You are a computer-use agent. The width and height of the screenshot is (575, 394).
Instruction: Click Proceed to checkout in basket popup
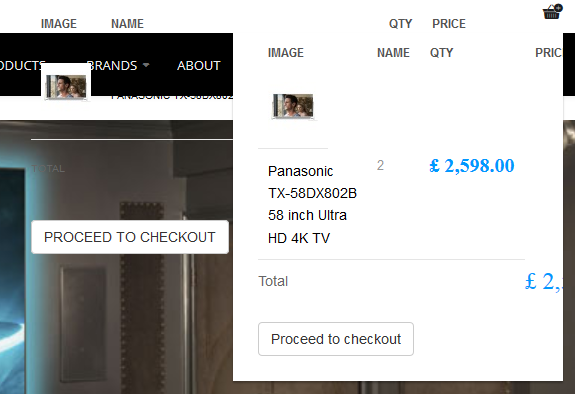tap(336, 339)
